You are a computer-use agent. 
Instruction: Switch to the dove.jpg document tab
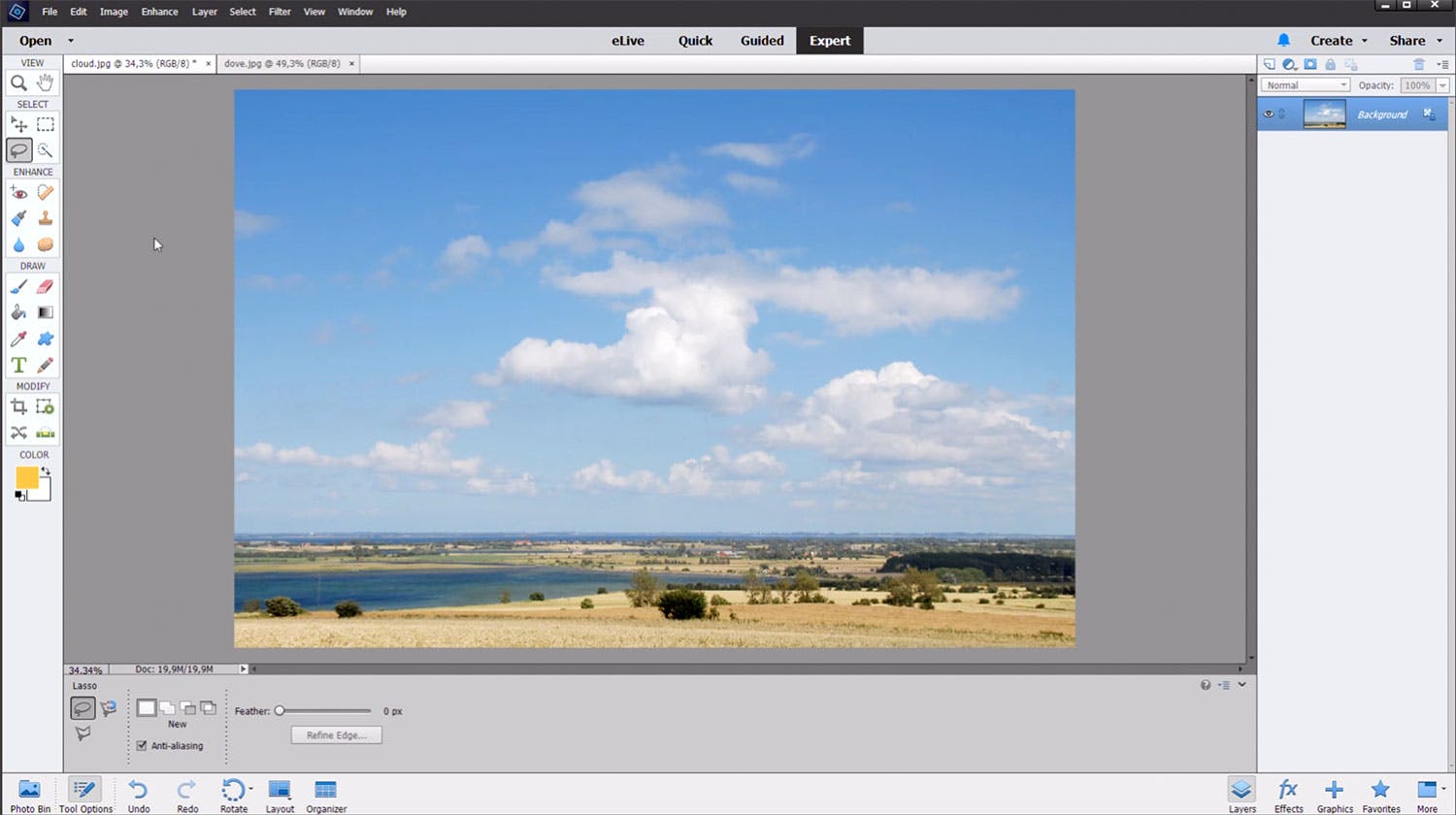click(281, 63)
